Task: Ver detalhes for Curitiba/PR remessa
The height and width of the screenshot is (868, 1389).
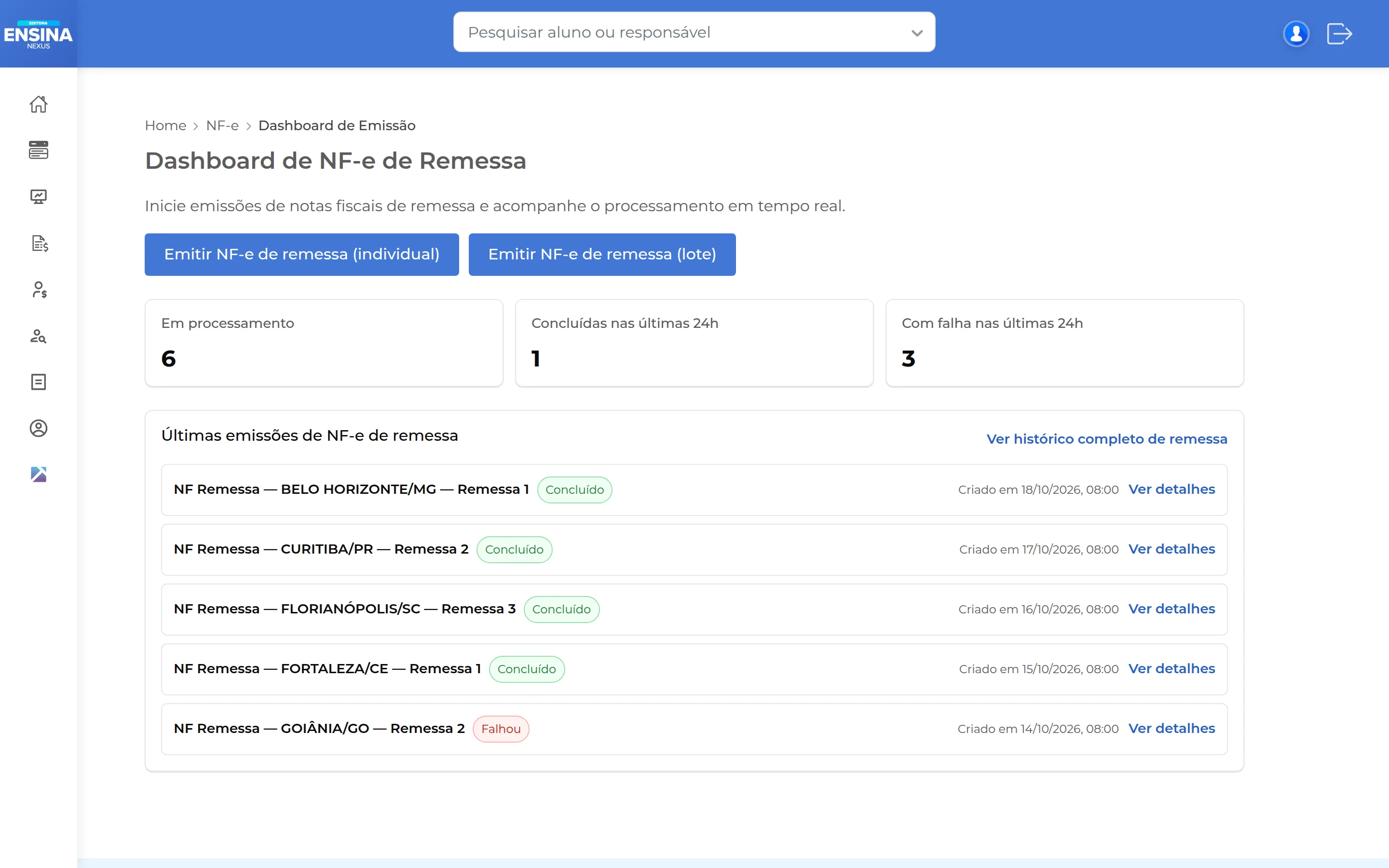Action: click(x=1171, y=549)
